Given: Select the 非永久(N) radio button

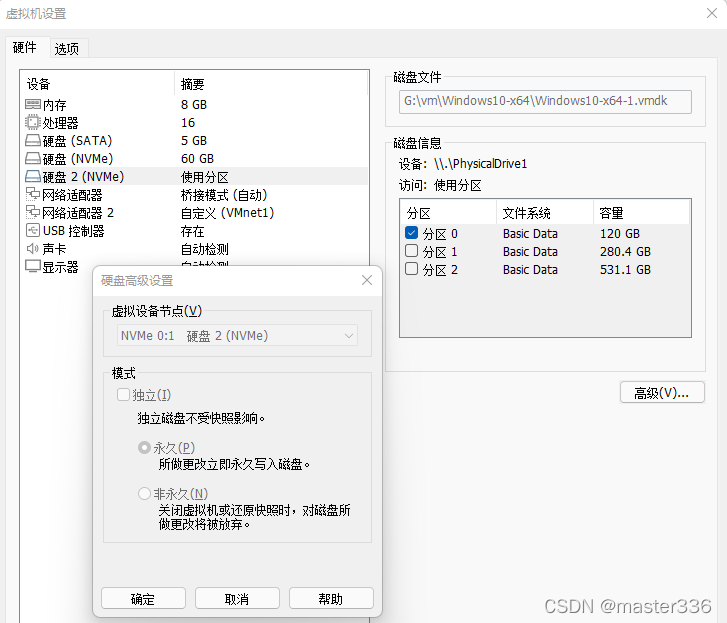Looking at the screenshot, I should pyautogui.click(x=144, y=493).
